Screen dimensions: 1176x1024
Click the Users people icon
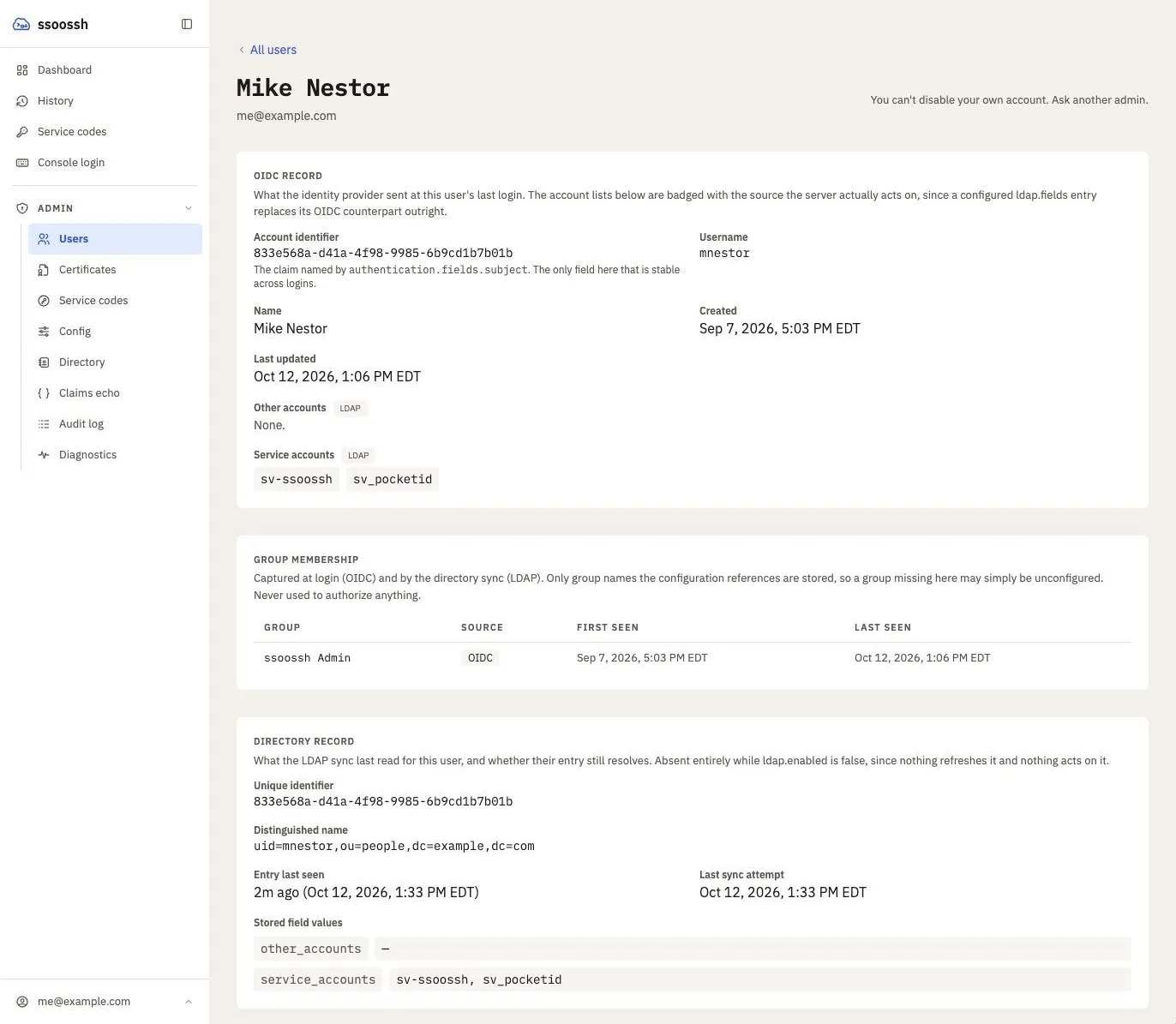point(44,239)
